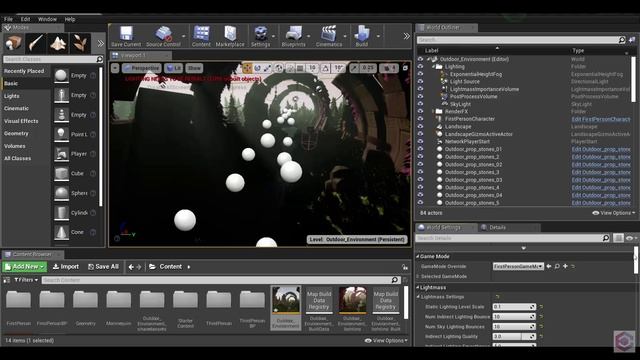Select the Foliage mode icon
The width and height of the screenshot is (640, 360).
(80, 43)
